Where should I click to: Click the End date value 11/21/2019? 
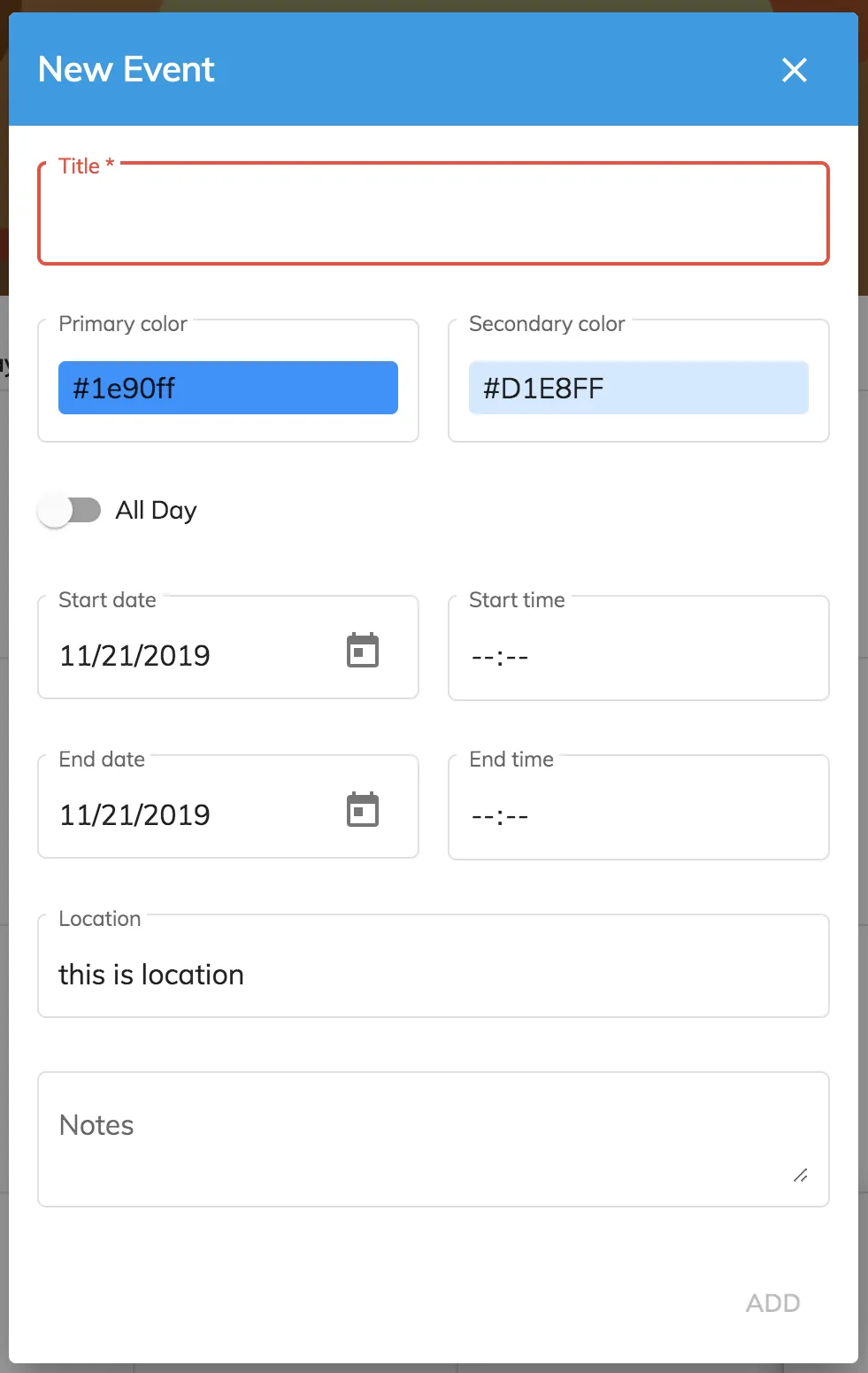click(134, 815)
